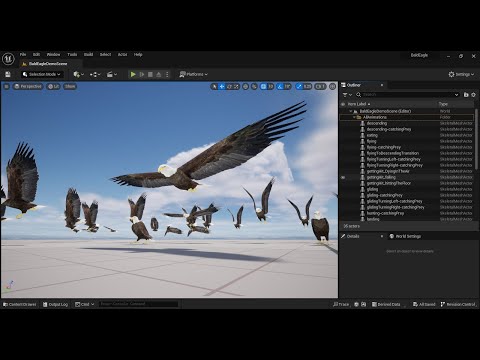This screenshot has height=360, width=480.
Task: Click the skip frame advance button
Action: (142, 74)
